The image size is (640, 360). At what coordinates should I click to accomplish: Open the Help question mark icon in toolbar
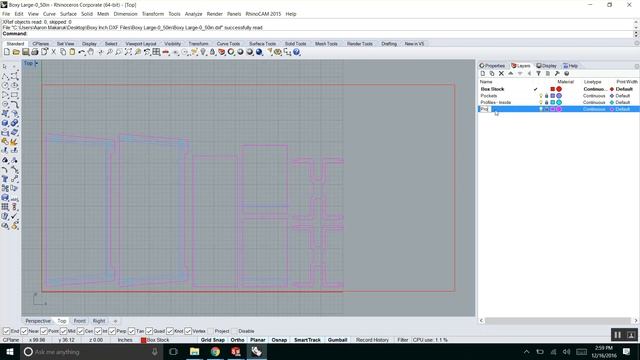pos(297,52)
